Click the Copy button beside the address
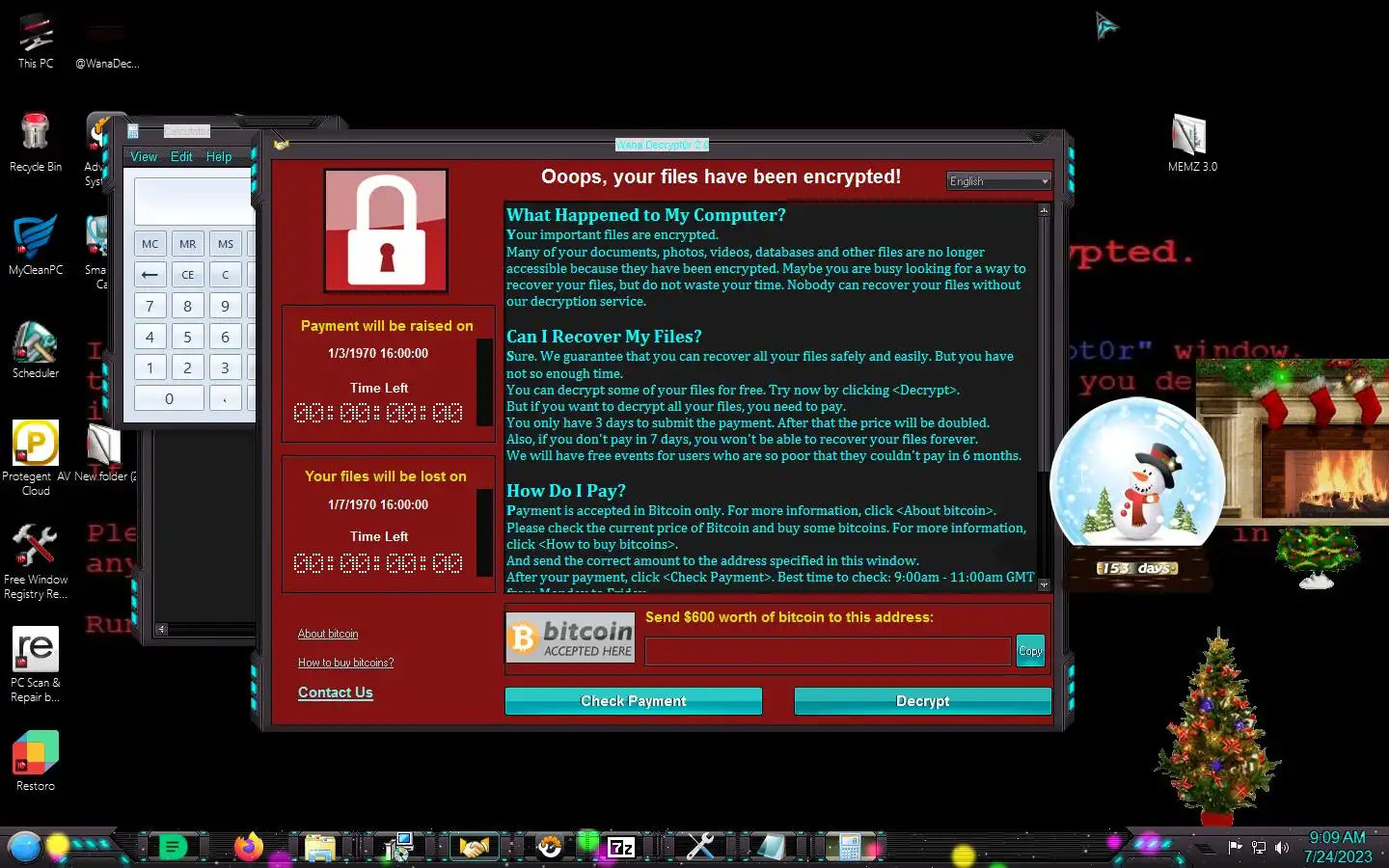 (1030, 651)
